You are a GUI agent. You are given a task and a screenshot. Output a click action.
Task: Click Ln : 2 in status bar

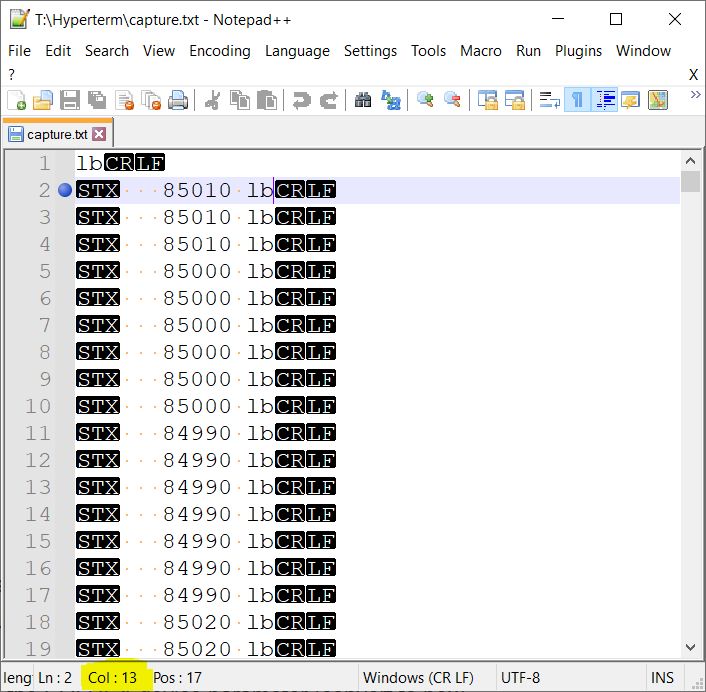[x=55, y=678]
